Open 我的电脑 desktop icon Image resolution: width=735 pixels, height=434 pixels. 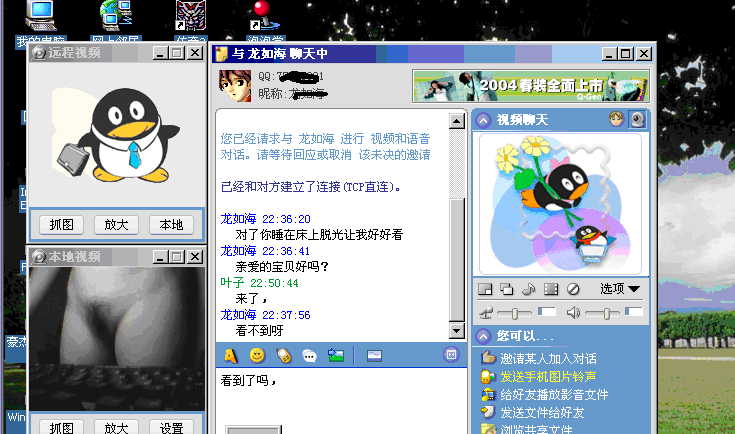pos(41,23)
